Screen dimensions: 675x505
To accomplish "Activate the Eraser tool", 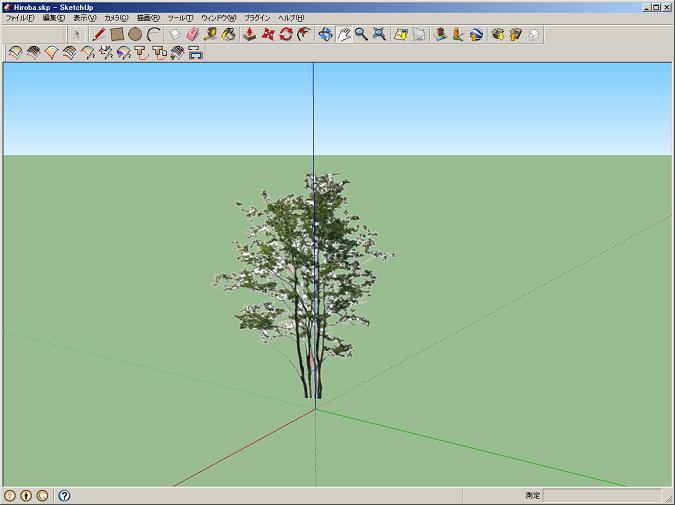I will pos(193,34).
